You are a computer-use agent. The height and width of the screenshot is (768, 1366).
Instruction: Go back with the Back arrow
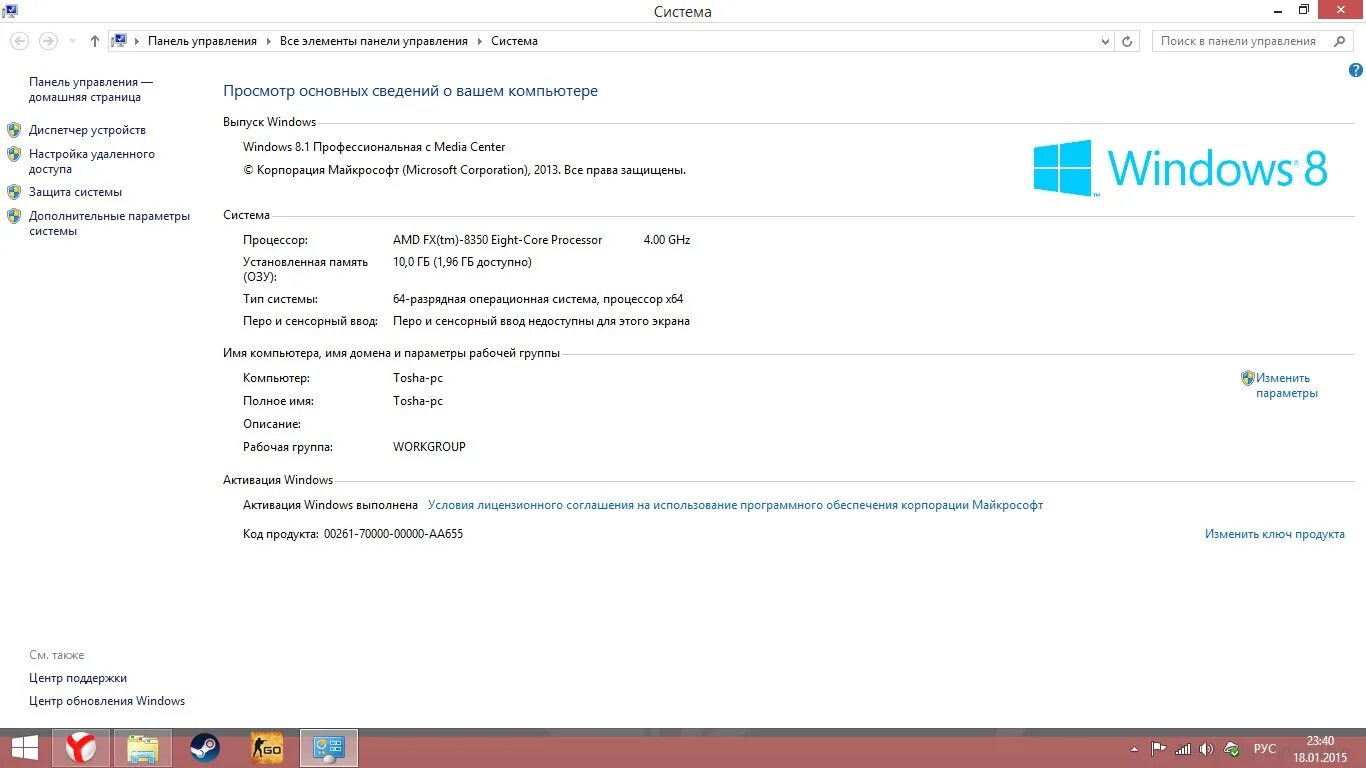click(20, 41)
